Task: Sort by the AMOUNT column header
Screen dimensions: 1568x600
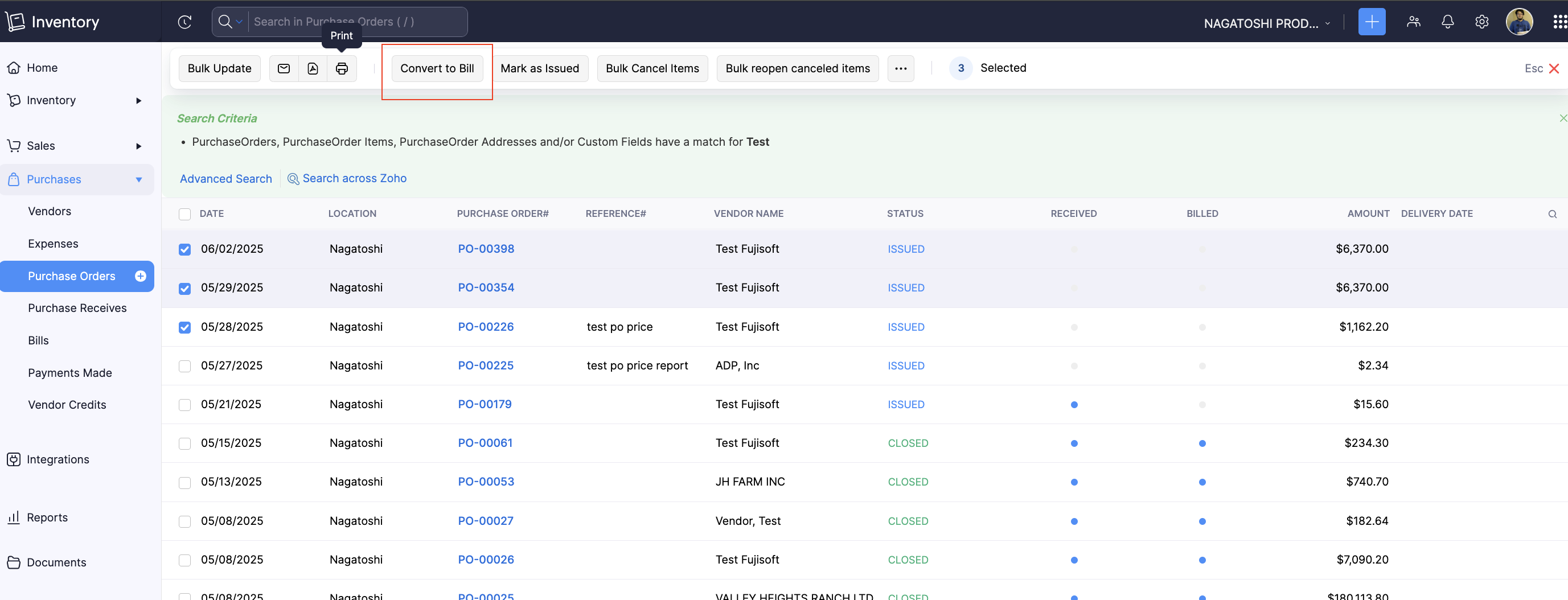Action: coord(1368,214)
